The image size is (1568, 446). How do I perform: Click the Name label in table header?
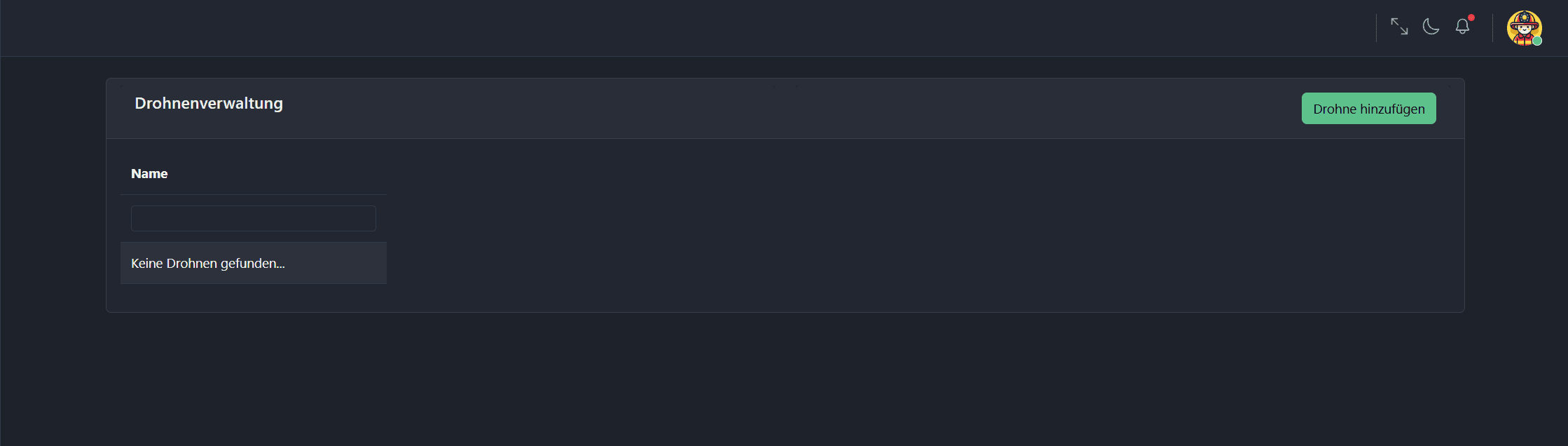click(149, 174)
